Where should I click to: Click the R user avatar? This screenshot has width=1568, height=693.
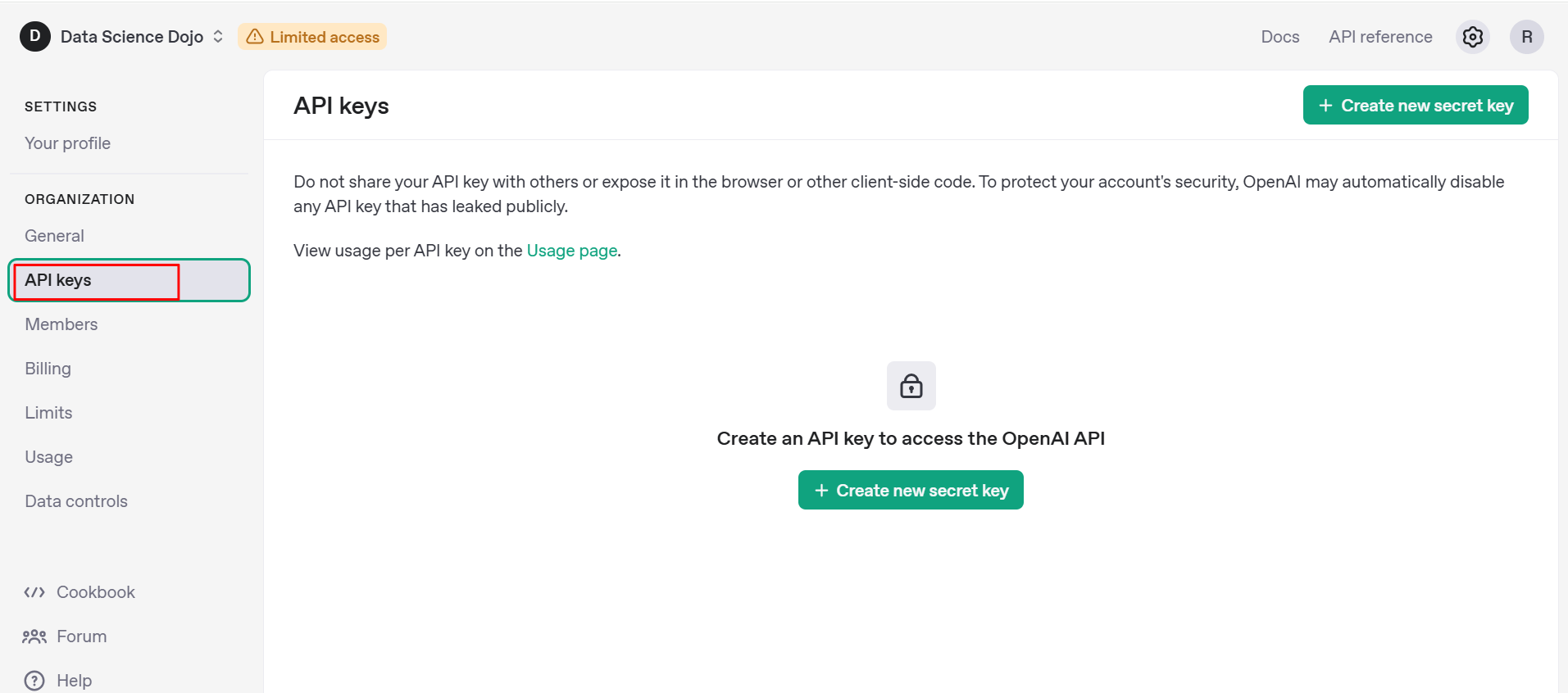pos(1526,37)
